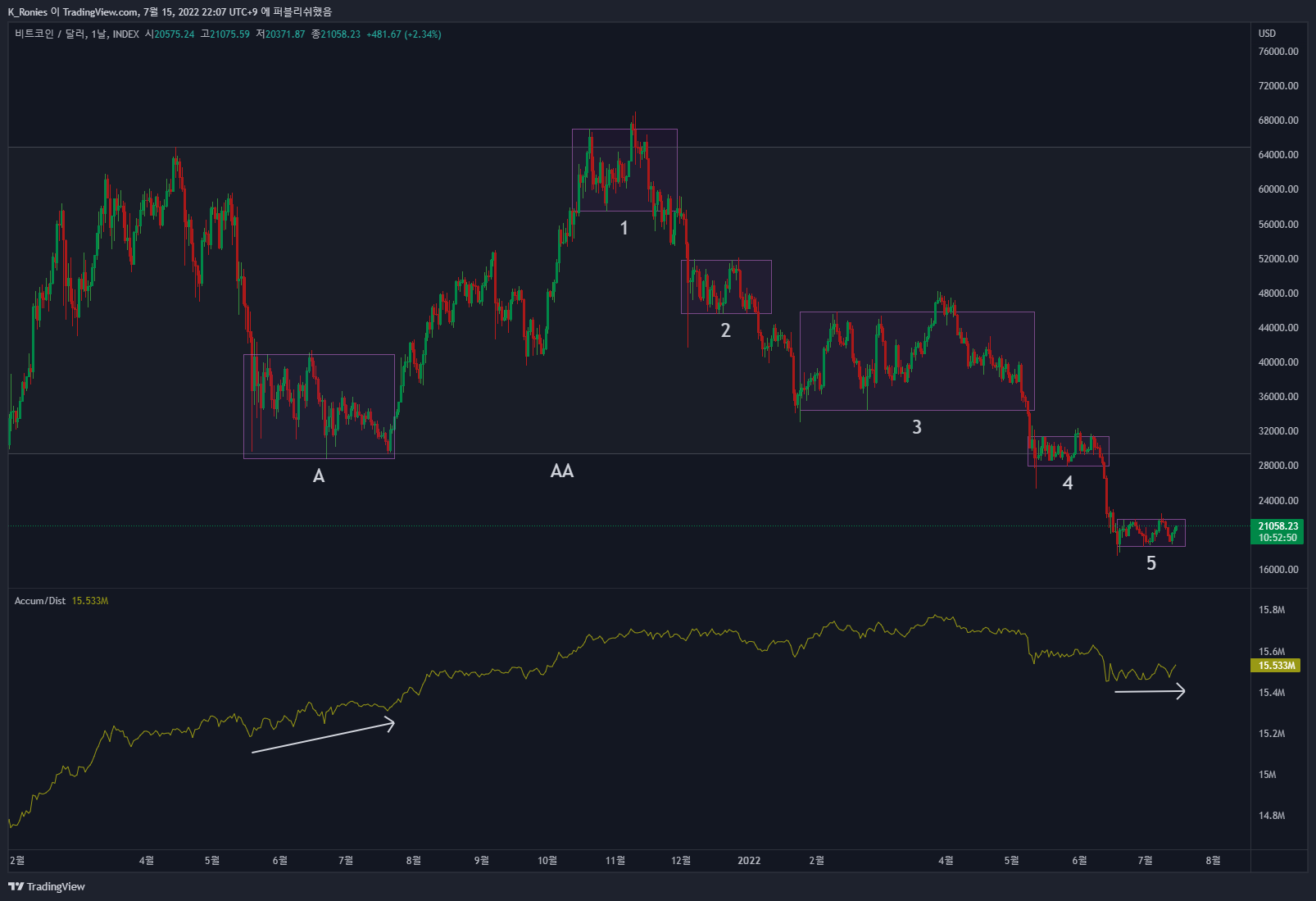The width and height of the screenshot is (1316, 901).
Task: Click the '2022' year label on the time axis
Action: [x=749, y=861]
